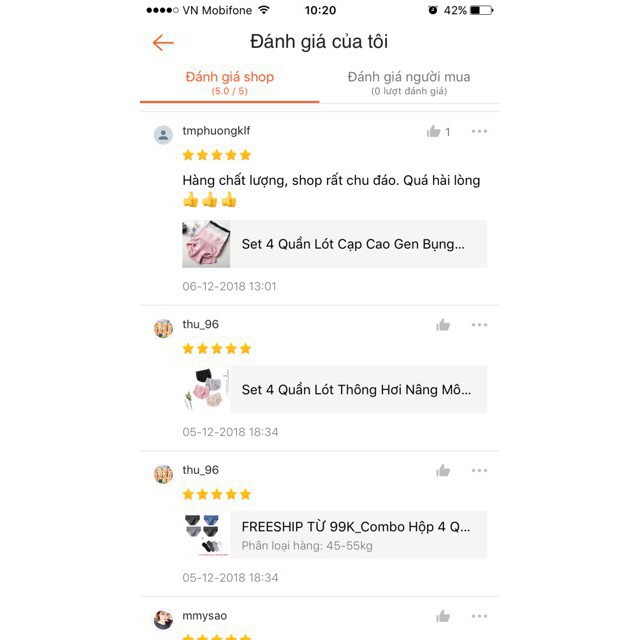
Task: Like the tmphuongklf review with the thumbs-up
Action: pyautogui.click(x=433, y=131)
